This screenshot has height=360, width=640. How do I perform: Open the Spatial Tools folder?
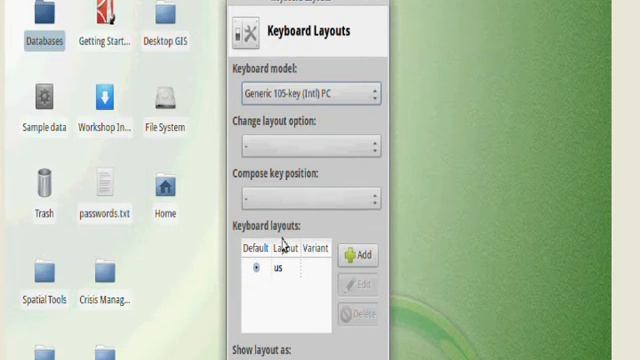tap(44, 271)
